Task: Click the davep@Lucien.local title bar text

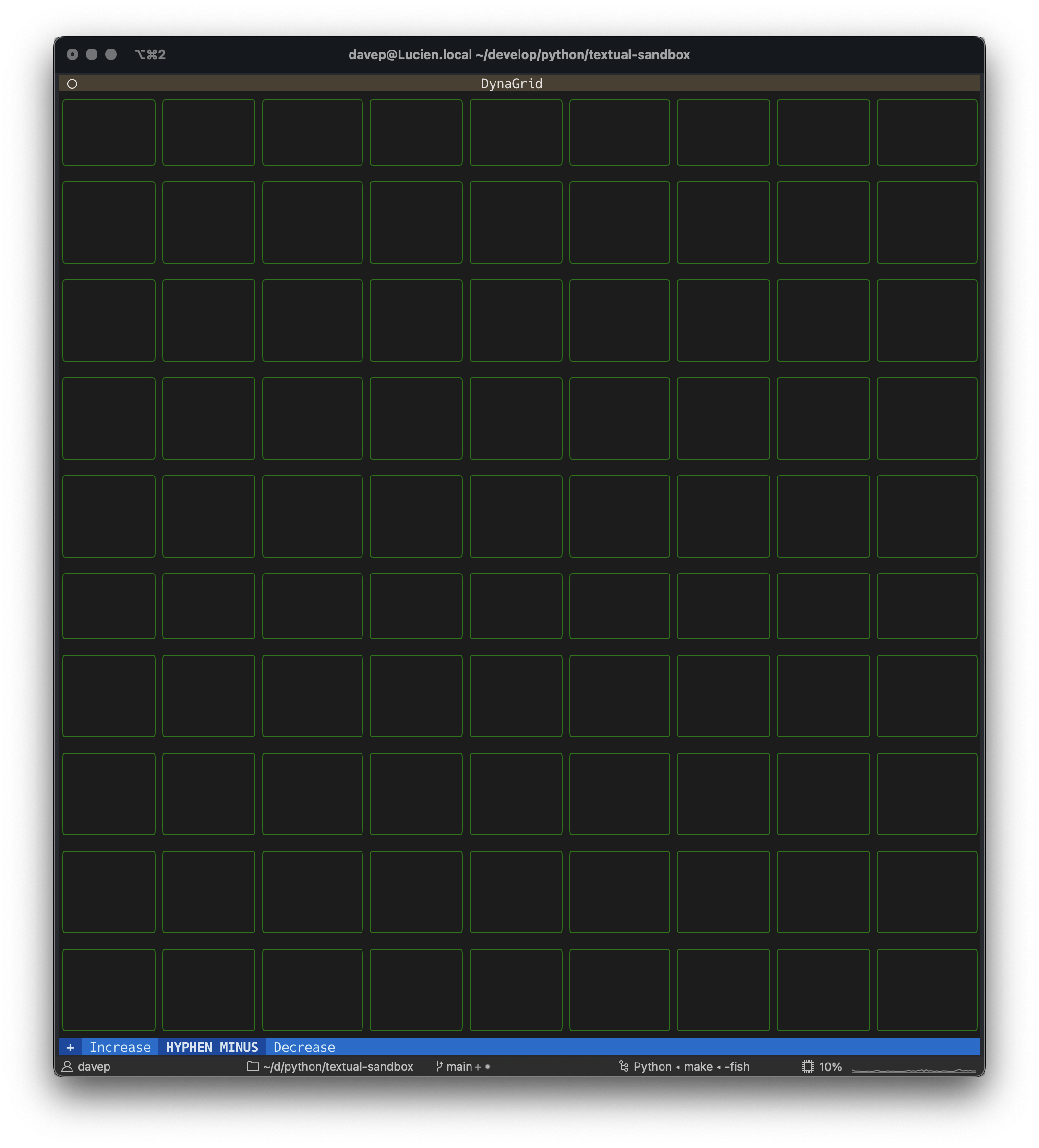Action: (519, 55)
